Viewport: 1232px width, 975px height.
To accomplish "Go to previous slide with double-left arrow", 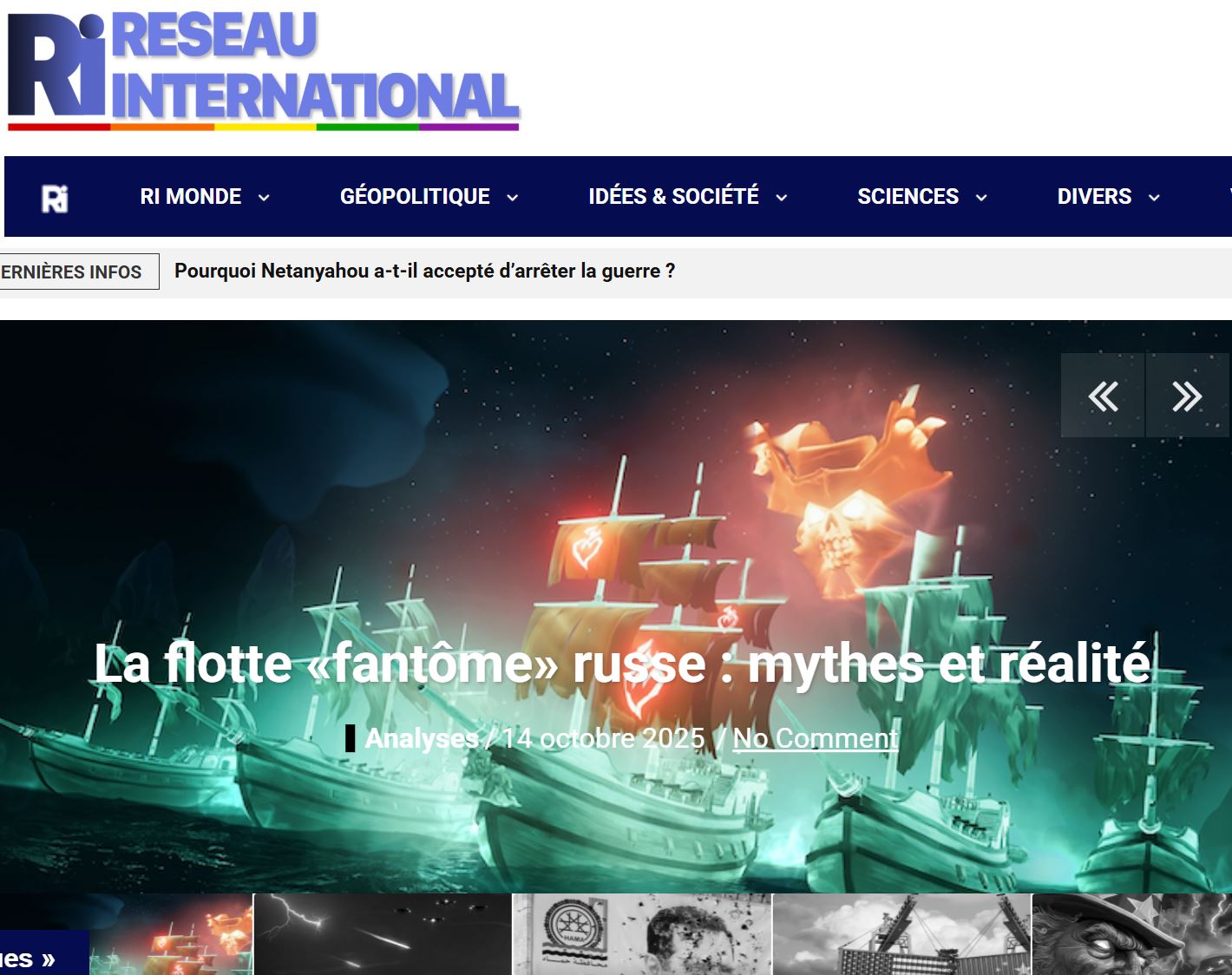I will point(1103,396).
